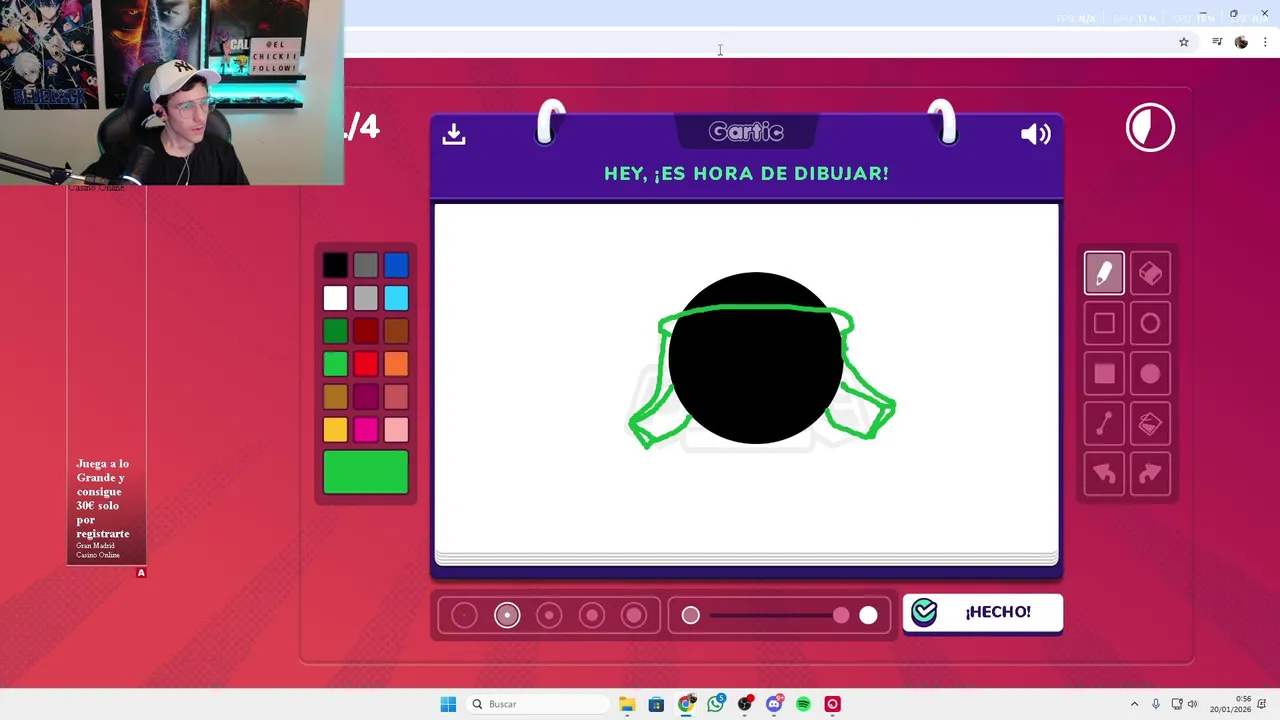Open File Explorer from the taskbar
Image resolution: width=1280 pixels, height=720 pixels.
click(627, 704)
